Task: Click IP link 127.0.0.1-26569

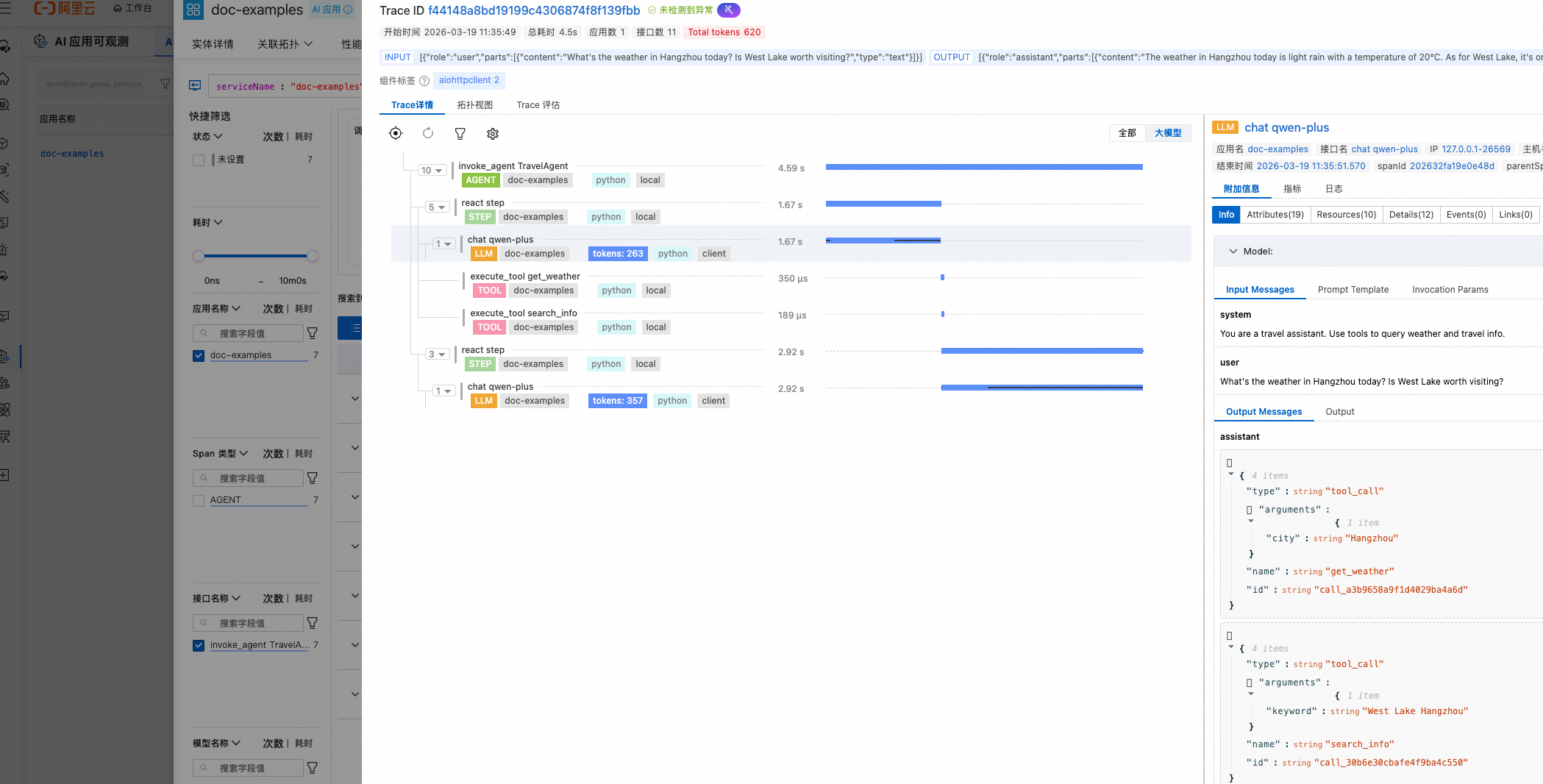Action: (1476, 149)
